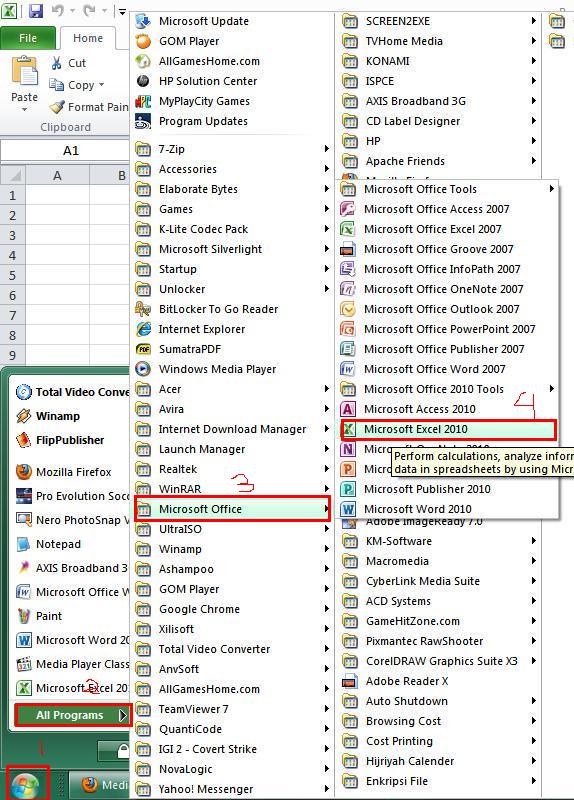Open Copy dropdown arrow
The height and width of the screenshot is (800, 574).
click(102, 85)
